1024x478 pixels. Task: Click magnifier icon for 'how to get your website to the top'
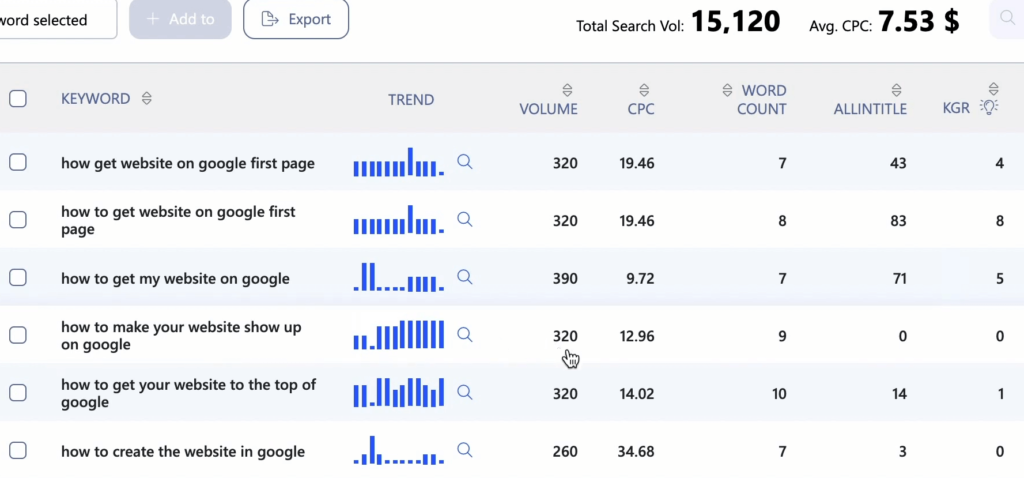click(464, 392)
